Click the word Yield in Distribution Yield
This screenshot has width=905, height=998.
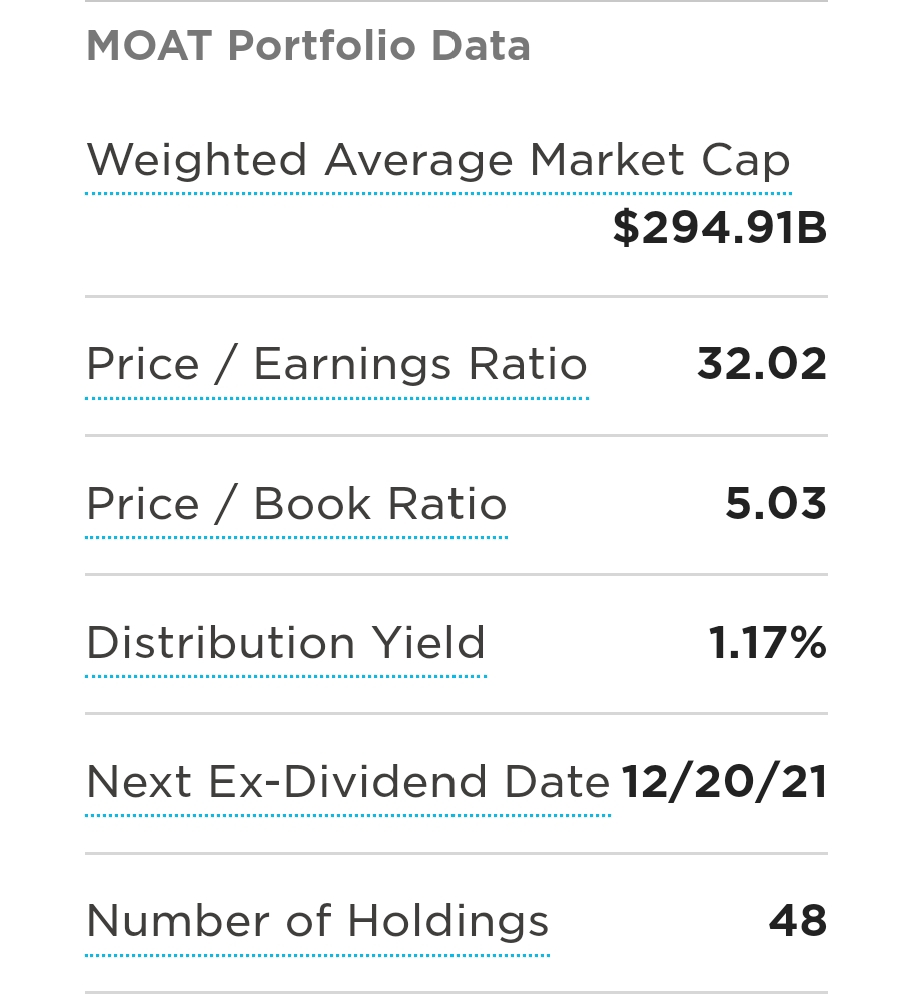tap(429, 642)
